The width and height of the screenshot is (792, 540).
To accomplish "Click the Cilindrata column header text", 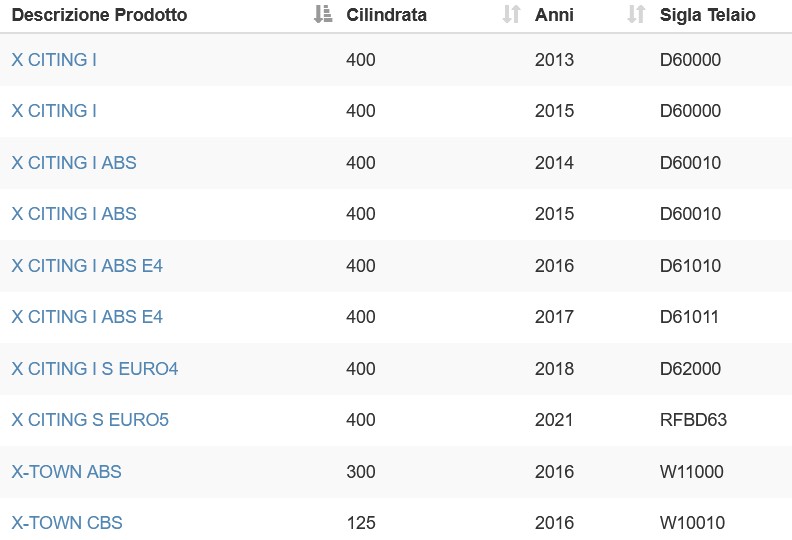I will (x=386, y=15).
